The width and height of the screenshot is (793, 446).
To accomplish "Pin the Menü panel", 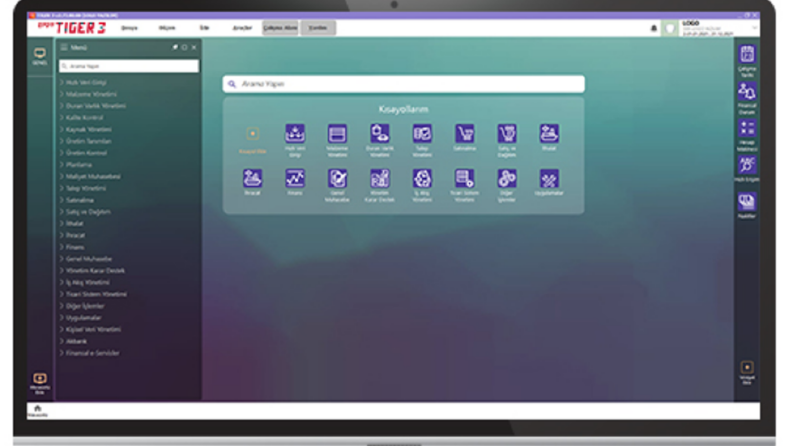I will click(x=175, y=47).
